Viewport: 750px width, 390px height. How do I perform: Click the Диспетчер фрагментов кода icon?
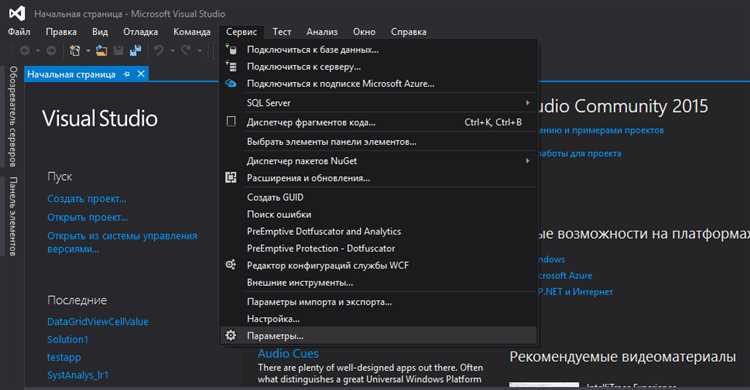point(231,122)
